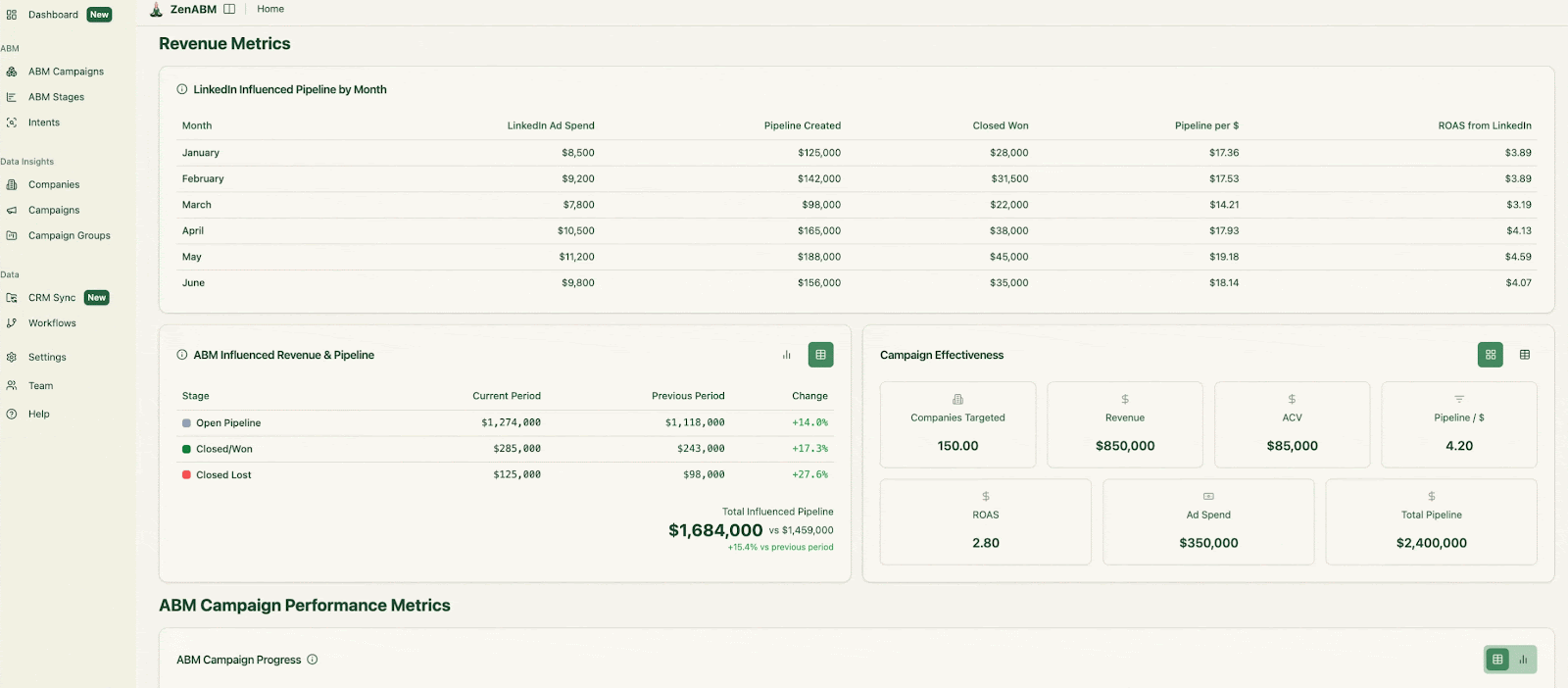This screenshot has width=1568, height=688.
Task: Click the ABM Stages icon
Action: 12,97
